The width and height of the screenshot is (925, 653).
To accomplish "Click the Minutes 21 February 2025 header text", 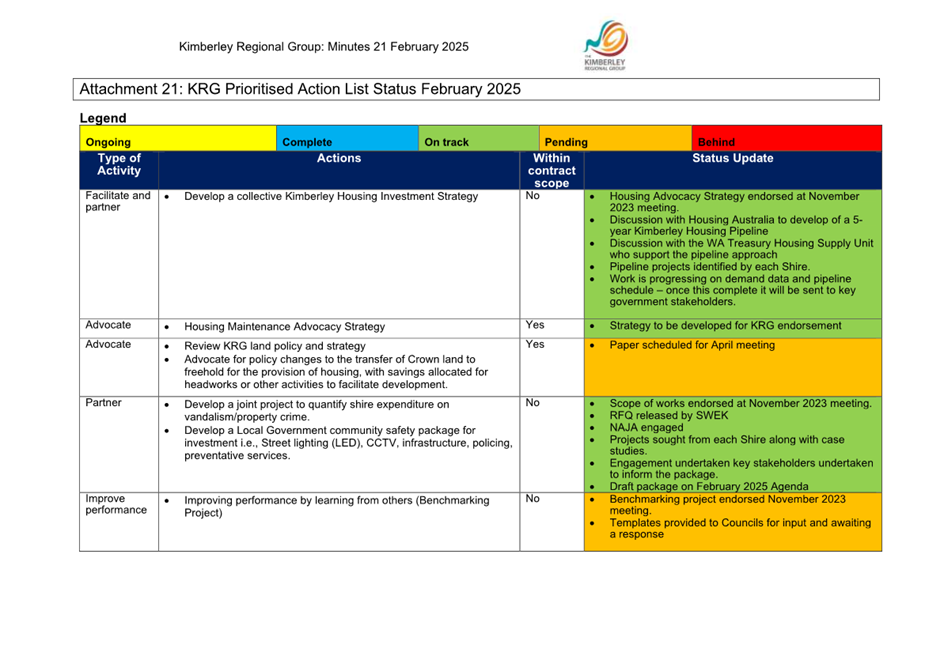I will [398, 47].
